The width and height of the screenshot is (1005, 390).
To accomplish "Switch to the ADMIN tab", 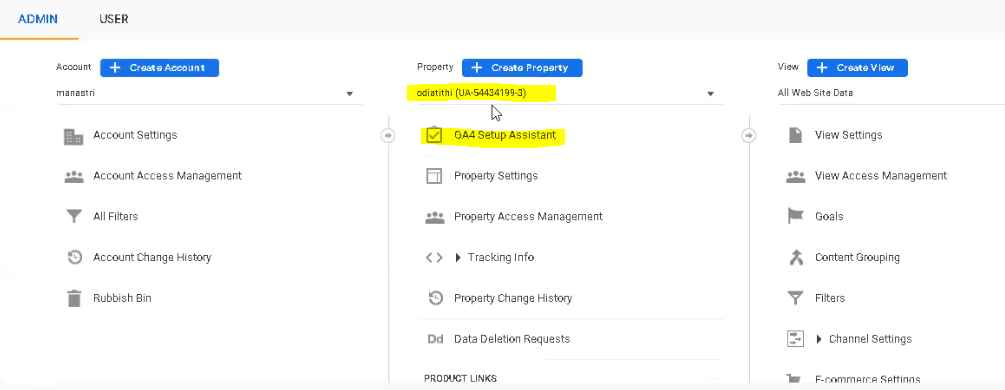I will [38, 19].
